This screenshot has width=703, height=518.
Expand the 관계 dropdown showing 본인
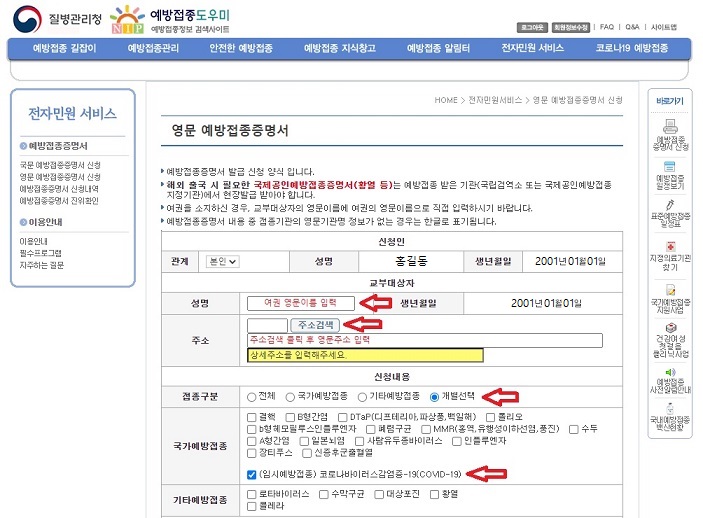click(223, 261)
